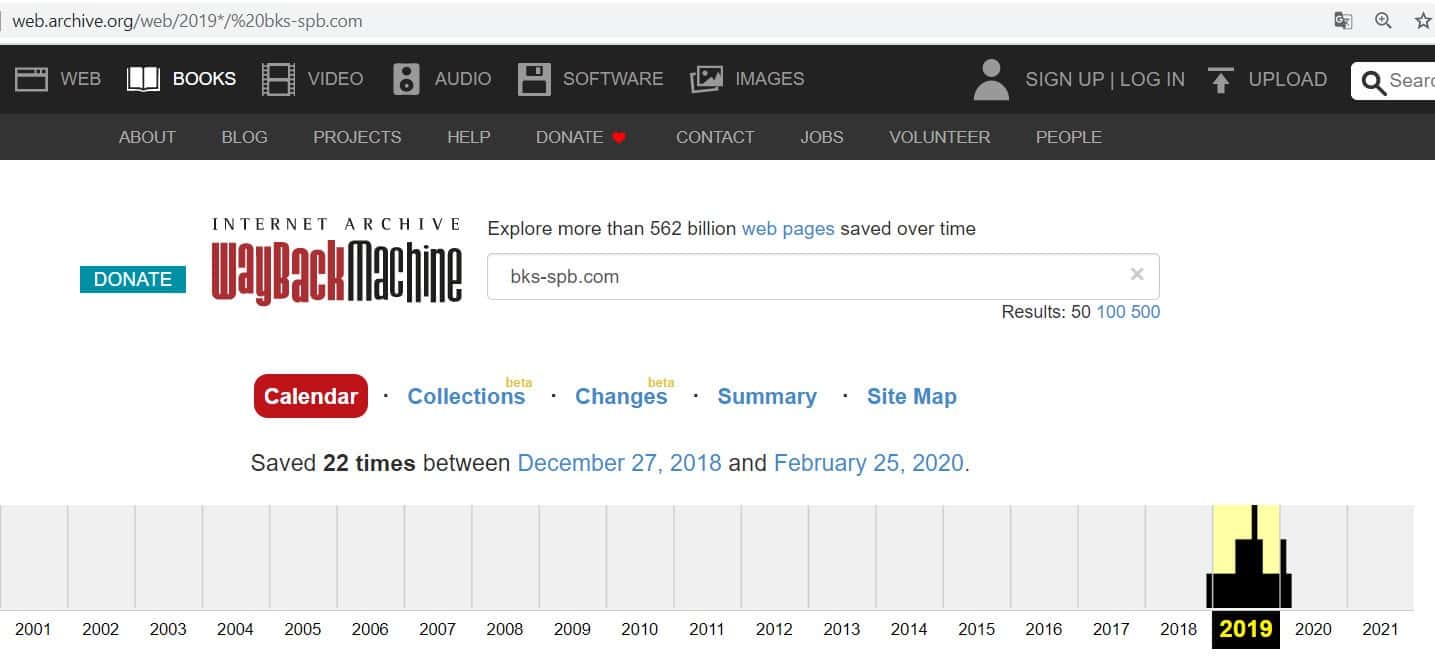Click the SOFTWARE label in top navigation
Screen dimensions: 1435x662
click(613, 79)
